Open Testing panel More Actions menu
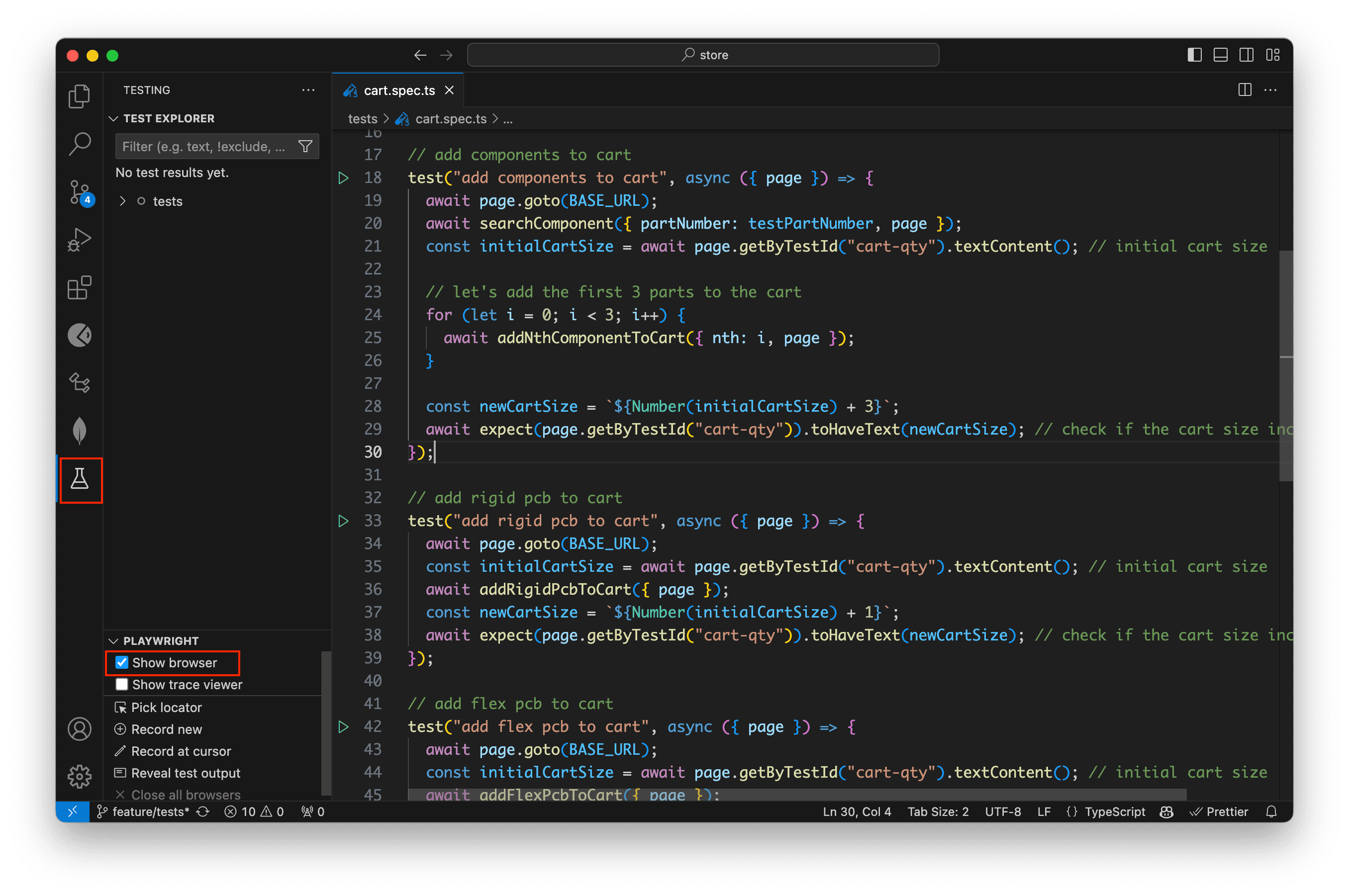Screen dimensions: 1349x896 [x=308, y=90]
